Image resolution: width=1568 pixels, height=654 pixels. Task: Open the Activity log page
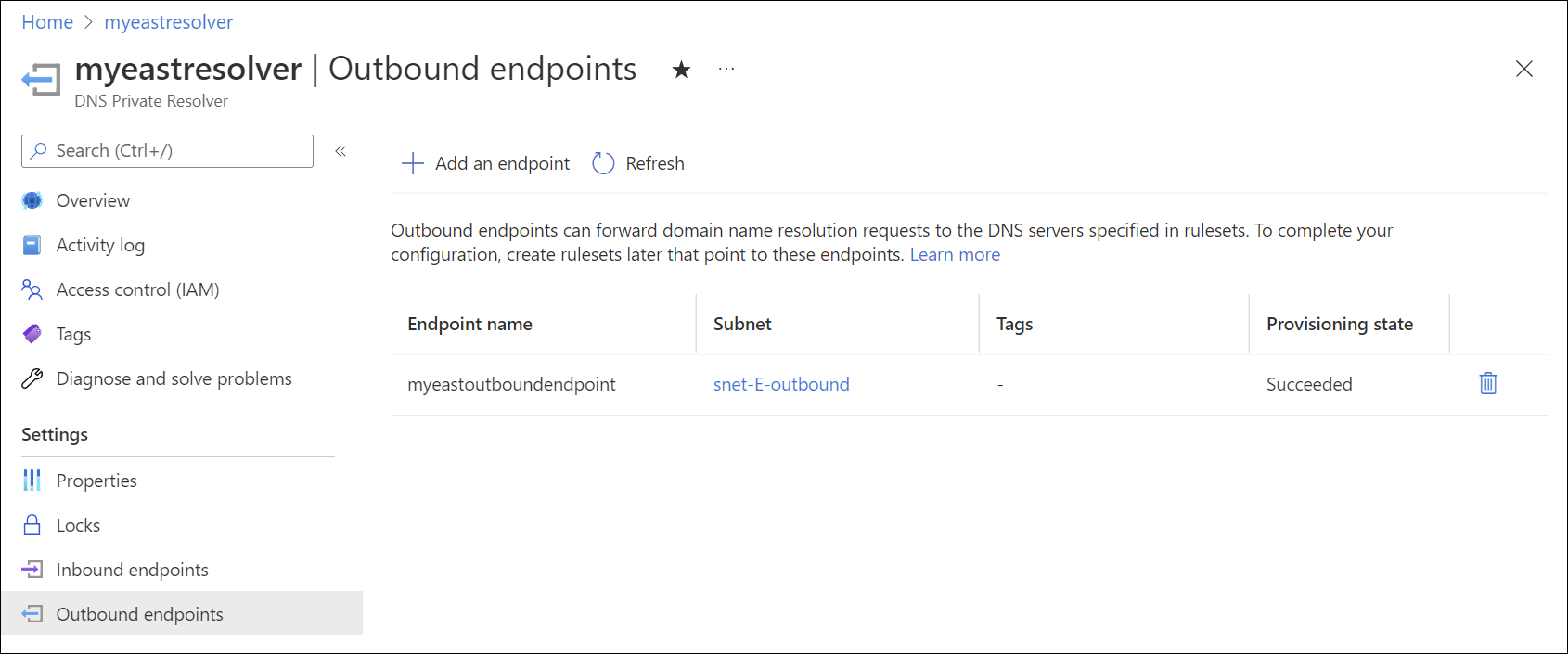click(x=100, y=245)
